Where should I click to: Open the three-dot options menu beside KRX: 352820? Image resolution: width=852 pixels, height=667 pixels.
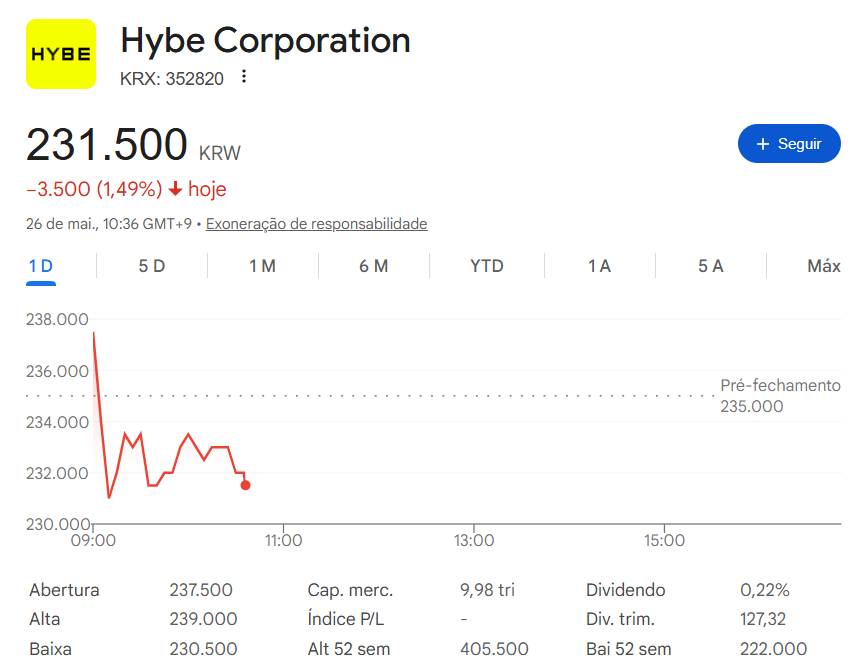(x=244, y=77)
